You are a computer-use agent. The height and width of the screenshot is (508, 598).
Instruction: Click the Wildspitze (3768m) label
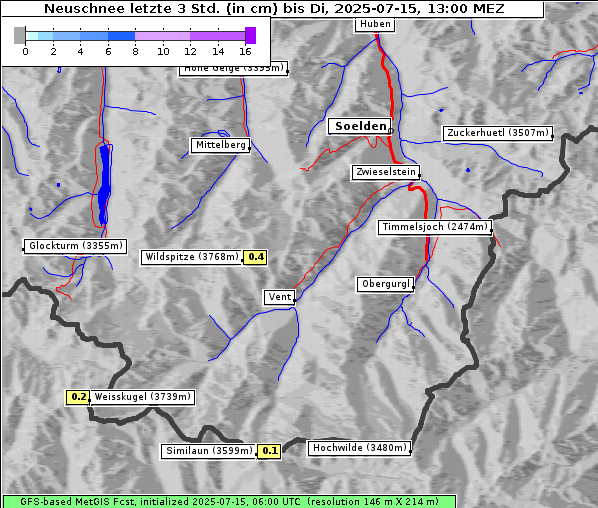pos(191,257)
